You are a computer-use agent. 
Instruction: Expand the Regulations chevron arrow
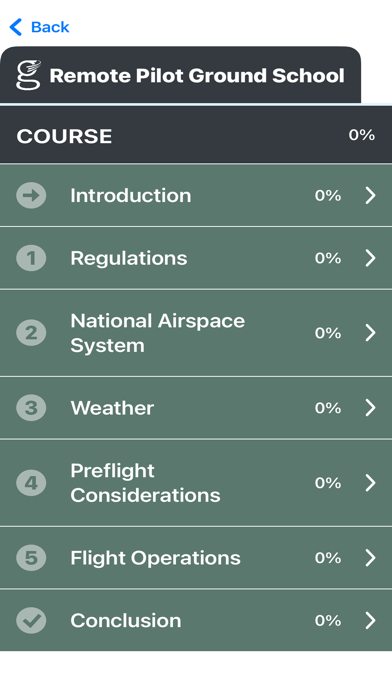tap(370, 258)
